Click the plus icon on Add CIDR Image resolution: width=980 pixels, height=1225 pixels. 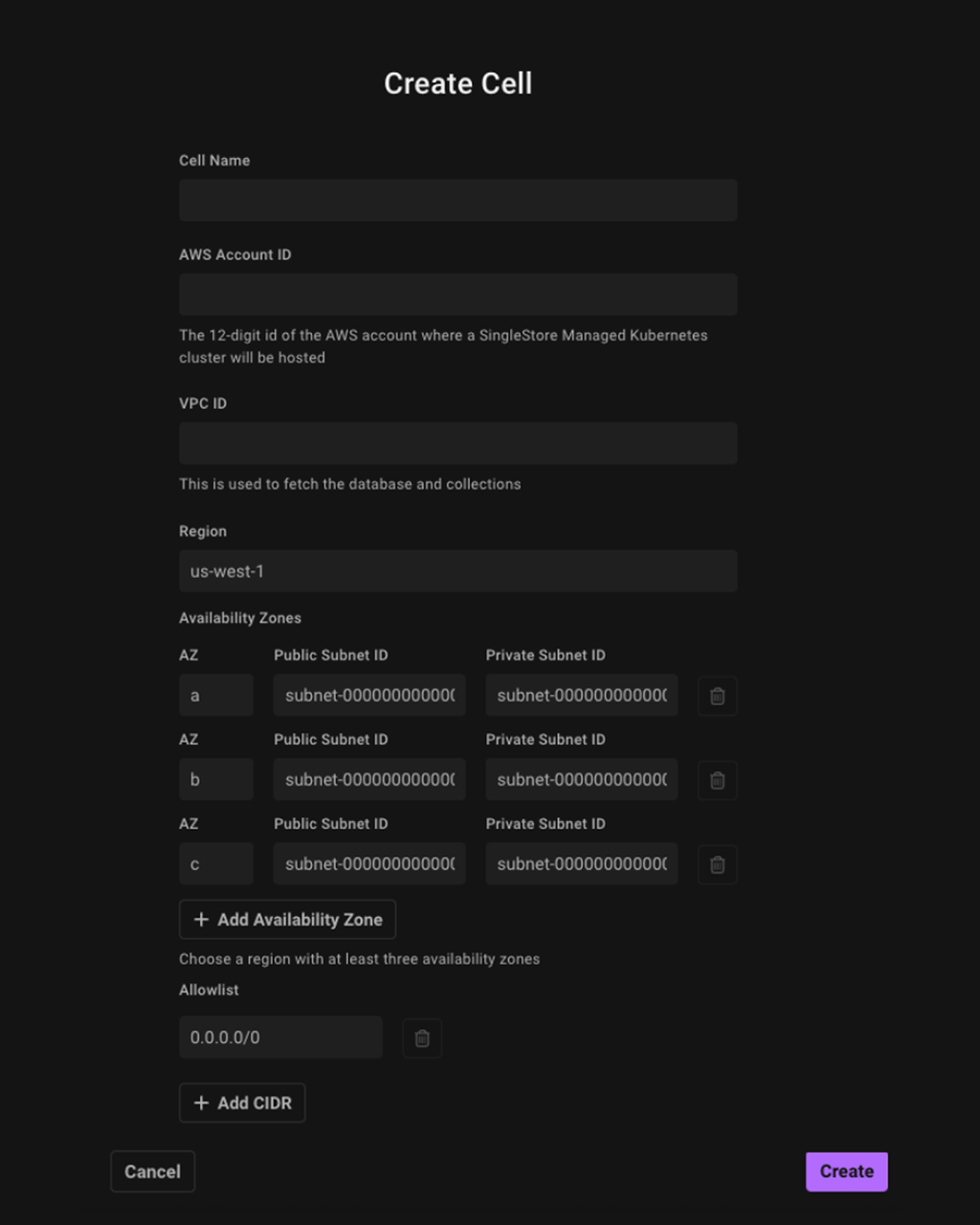[201, 1103]
